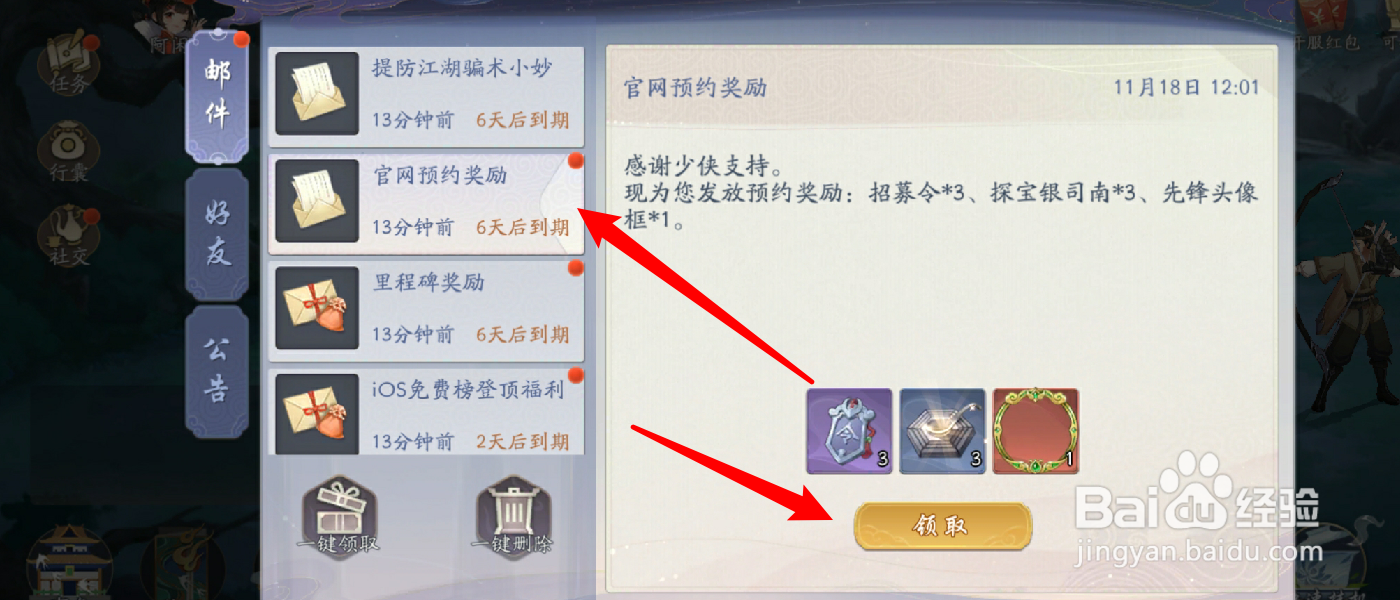
Task: Open the 官网预约奖励 mail entry
Action: tap(426, 202)
